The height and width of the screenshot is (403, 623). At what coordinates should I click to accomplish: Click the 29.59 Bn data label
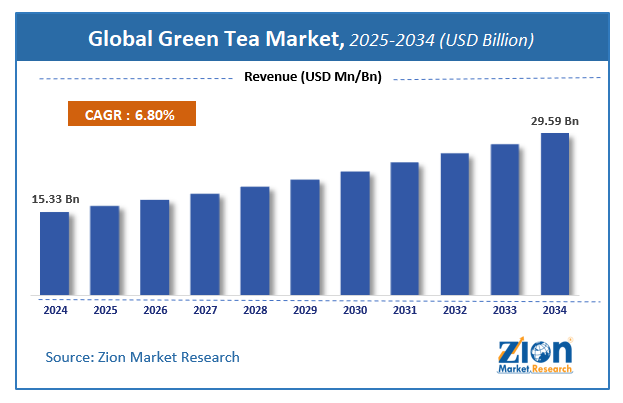pos(555,121)
